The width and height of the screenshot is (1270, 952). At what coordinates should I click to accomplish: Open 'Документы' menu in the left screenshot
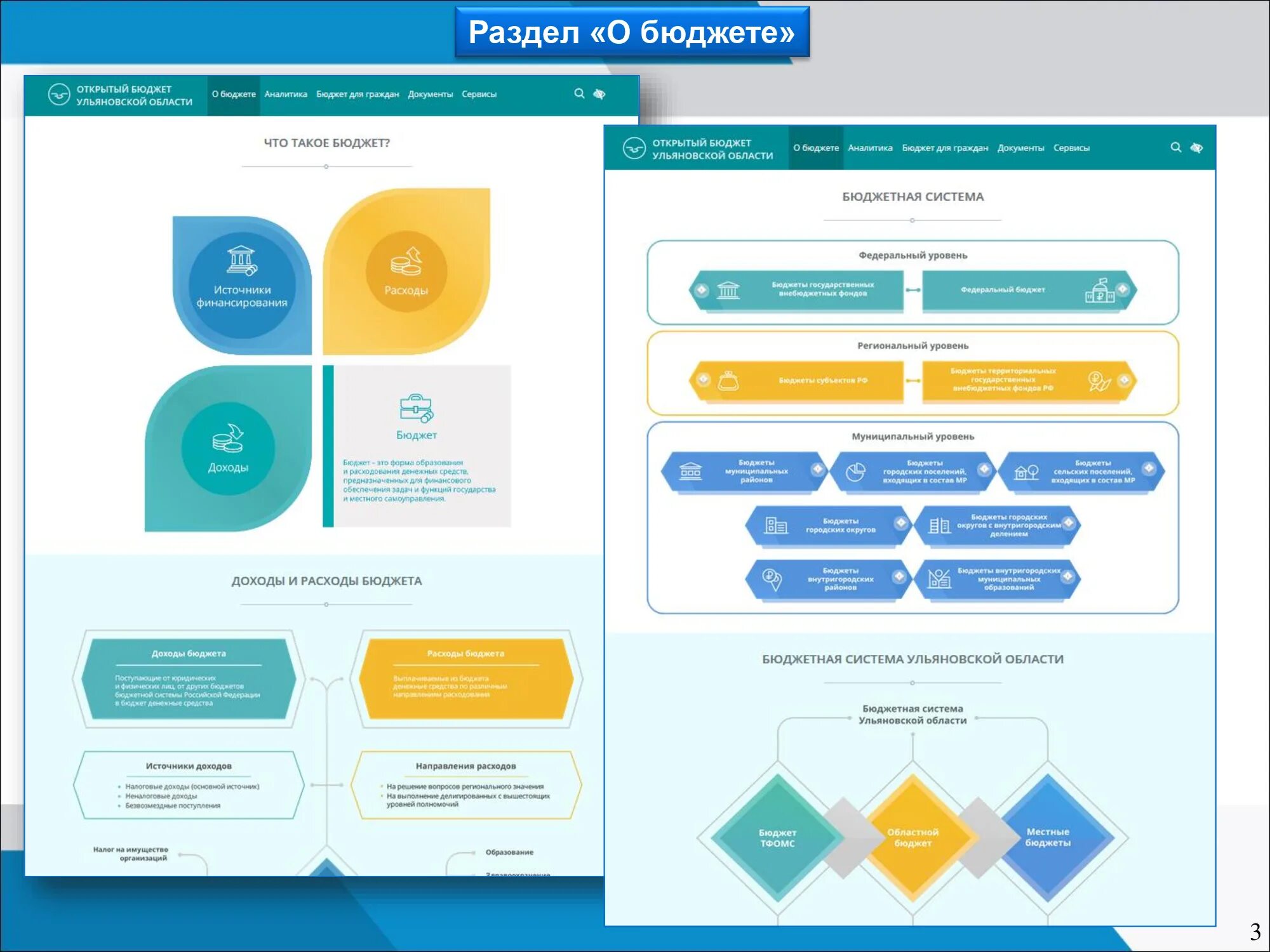point(431,94)
